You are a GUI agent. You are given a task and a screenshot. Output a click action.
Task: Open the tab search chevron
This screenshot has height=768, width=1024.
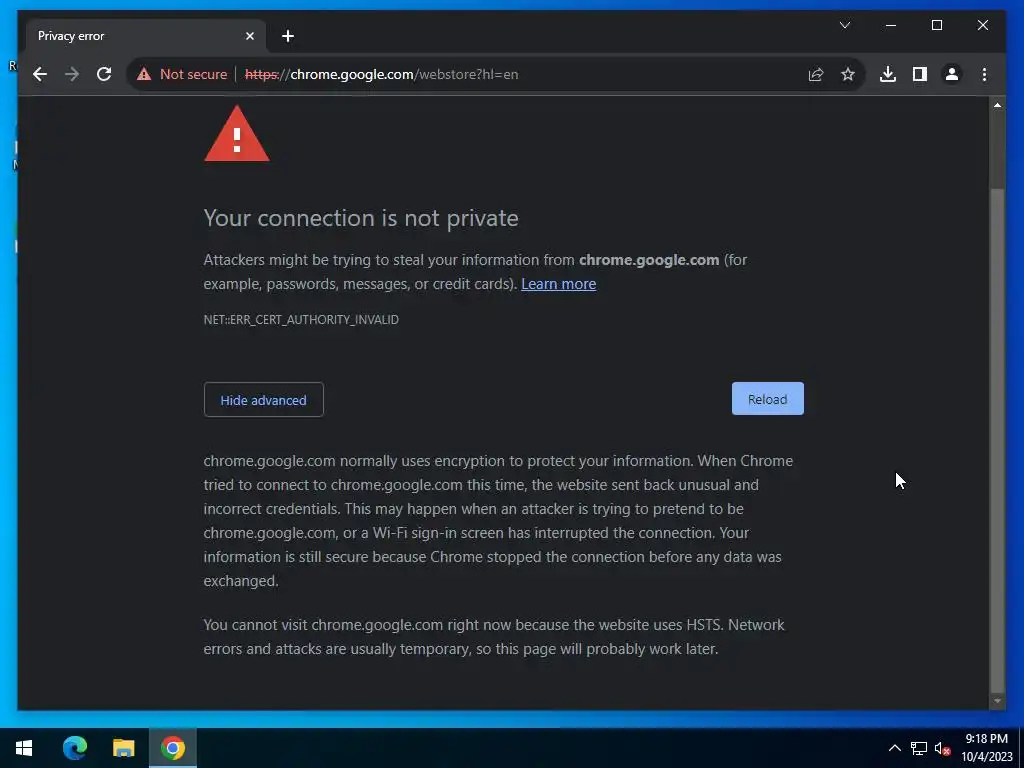tap(844, 25)
